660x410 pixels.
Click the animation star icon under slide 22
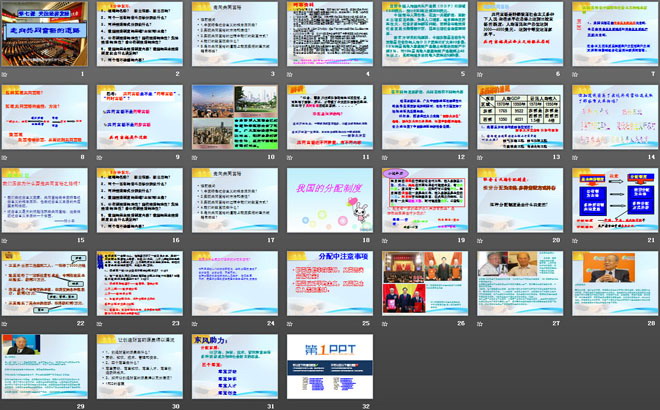click(6, 324)
